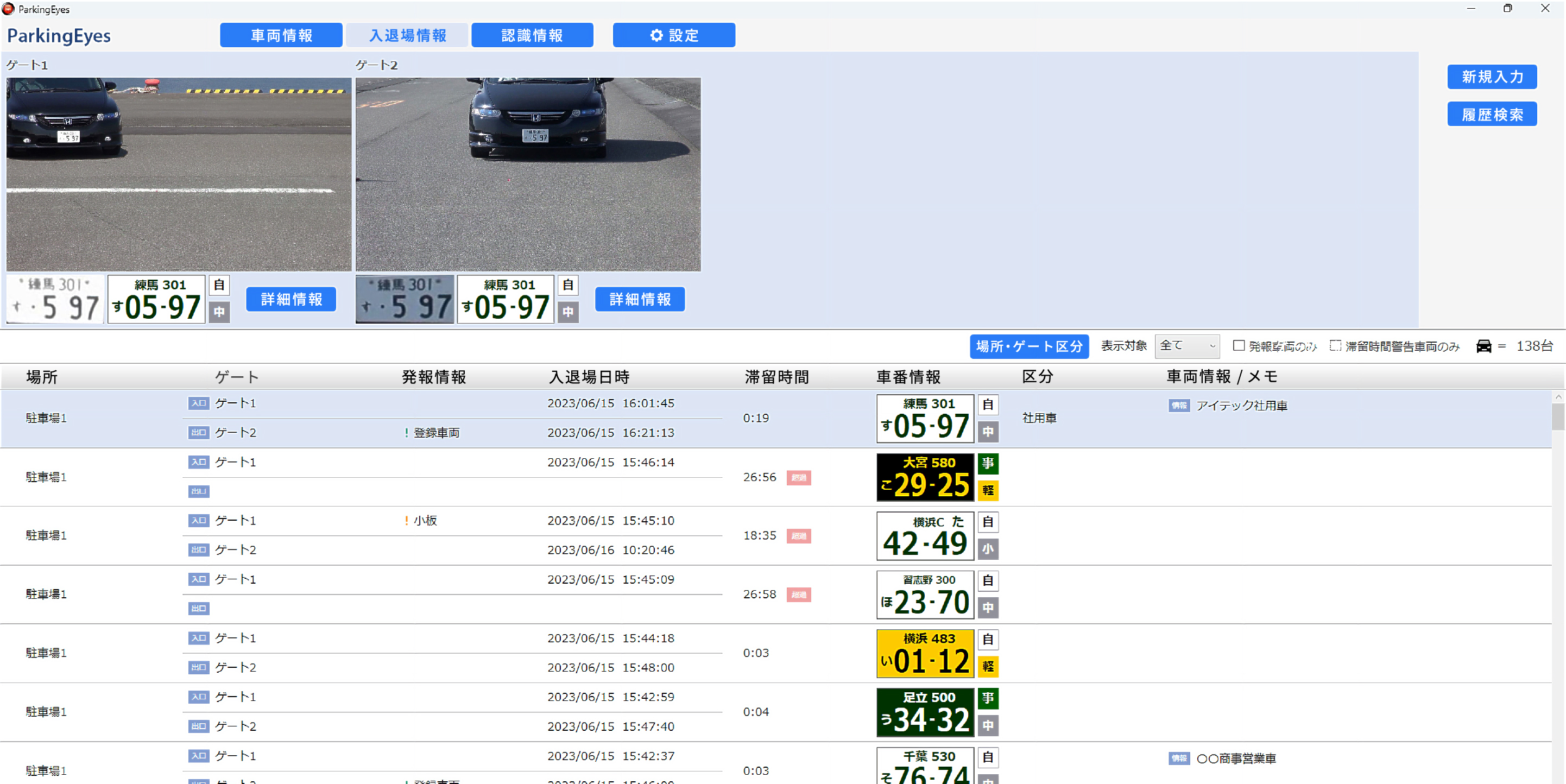1566x784 pixels.
Task: Click the Gate 1 cropped plate photo
Action: (55, 299)
